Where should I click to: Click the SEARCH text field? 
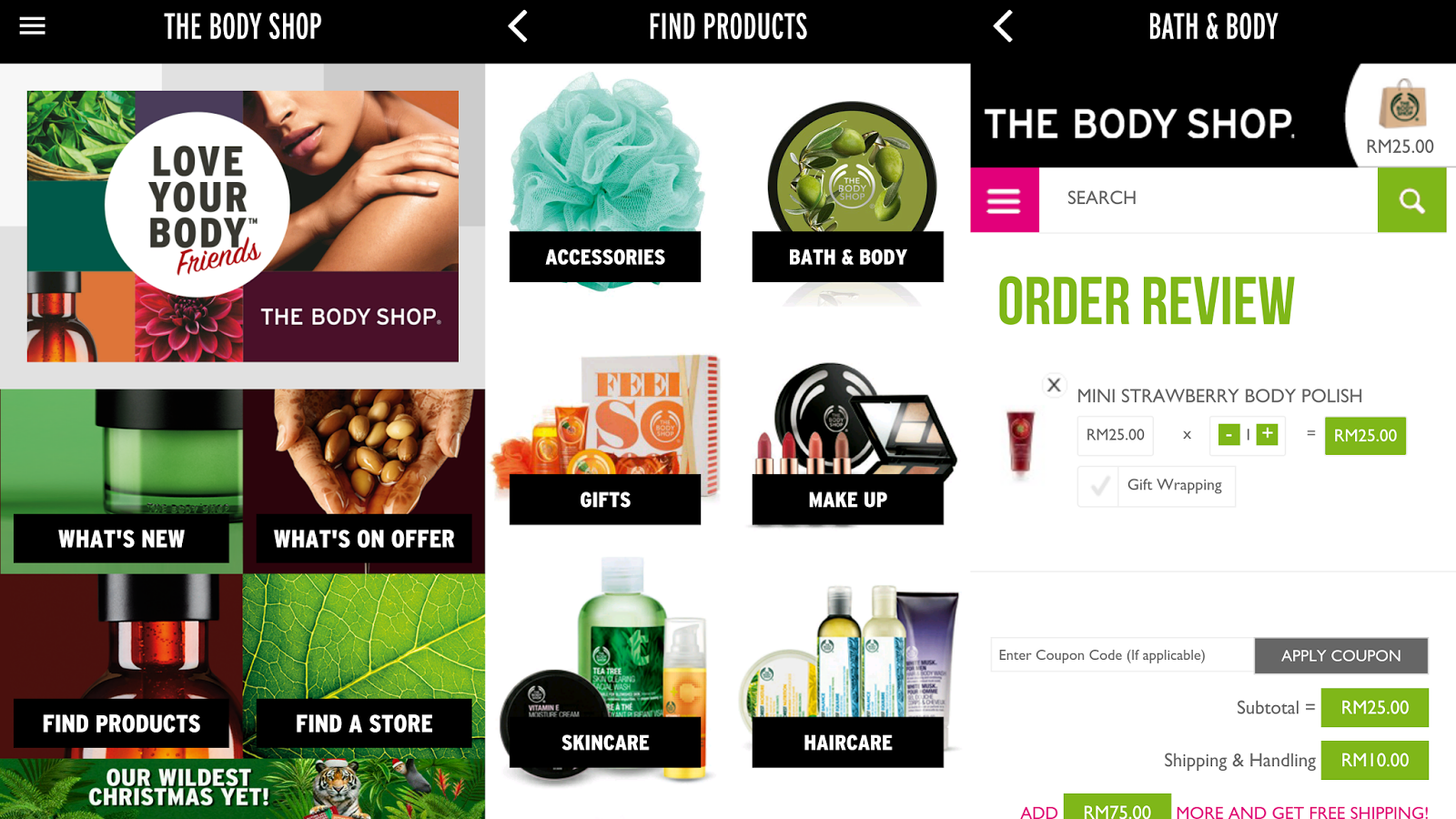pyautogui.click(x=1208, y=198)
